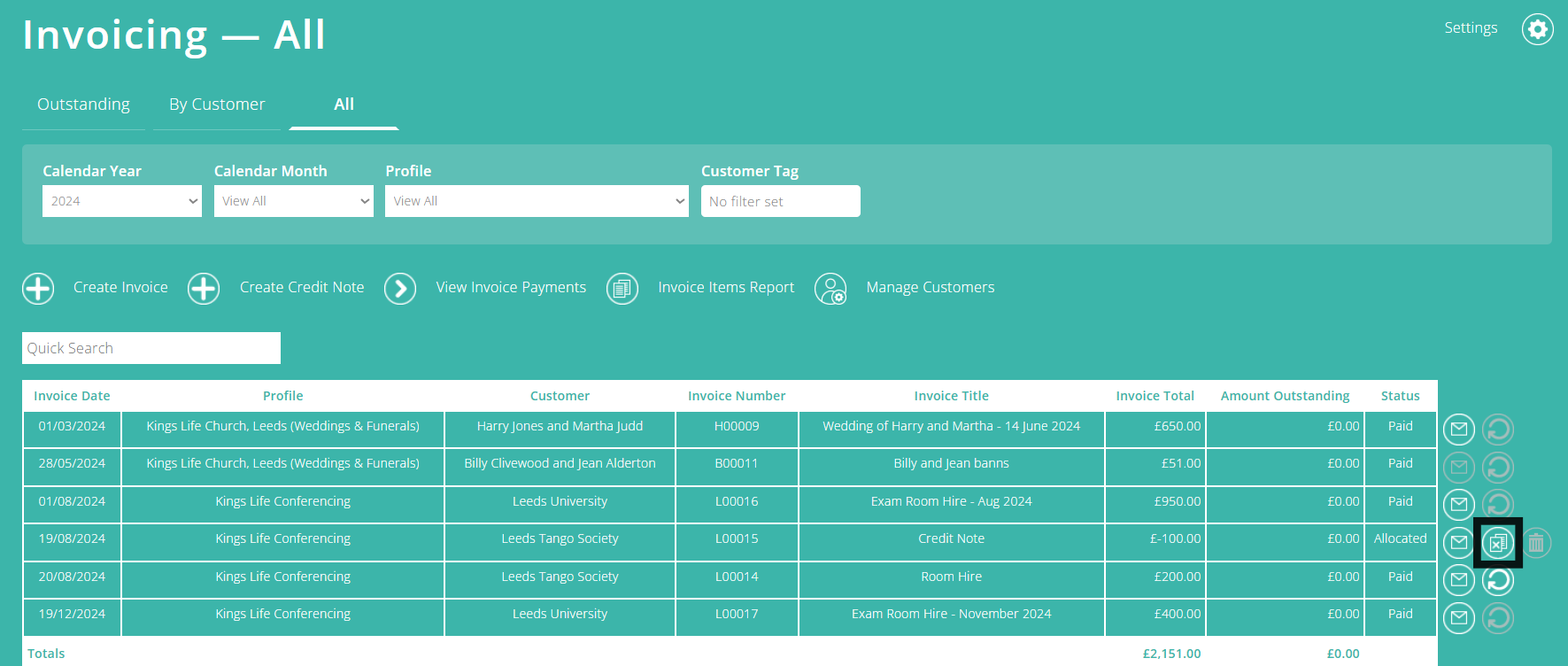Click the View Invoice Payments arrow icon
The width and height of the screenshot is (1568, 666).
pyautogui.click(x=400, y=289)
